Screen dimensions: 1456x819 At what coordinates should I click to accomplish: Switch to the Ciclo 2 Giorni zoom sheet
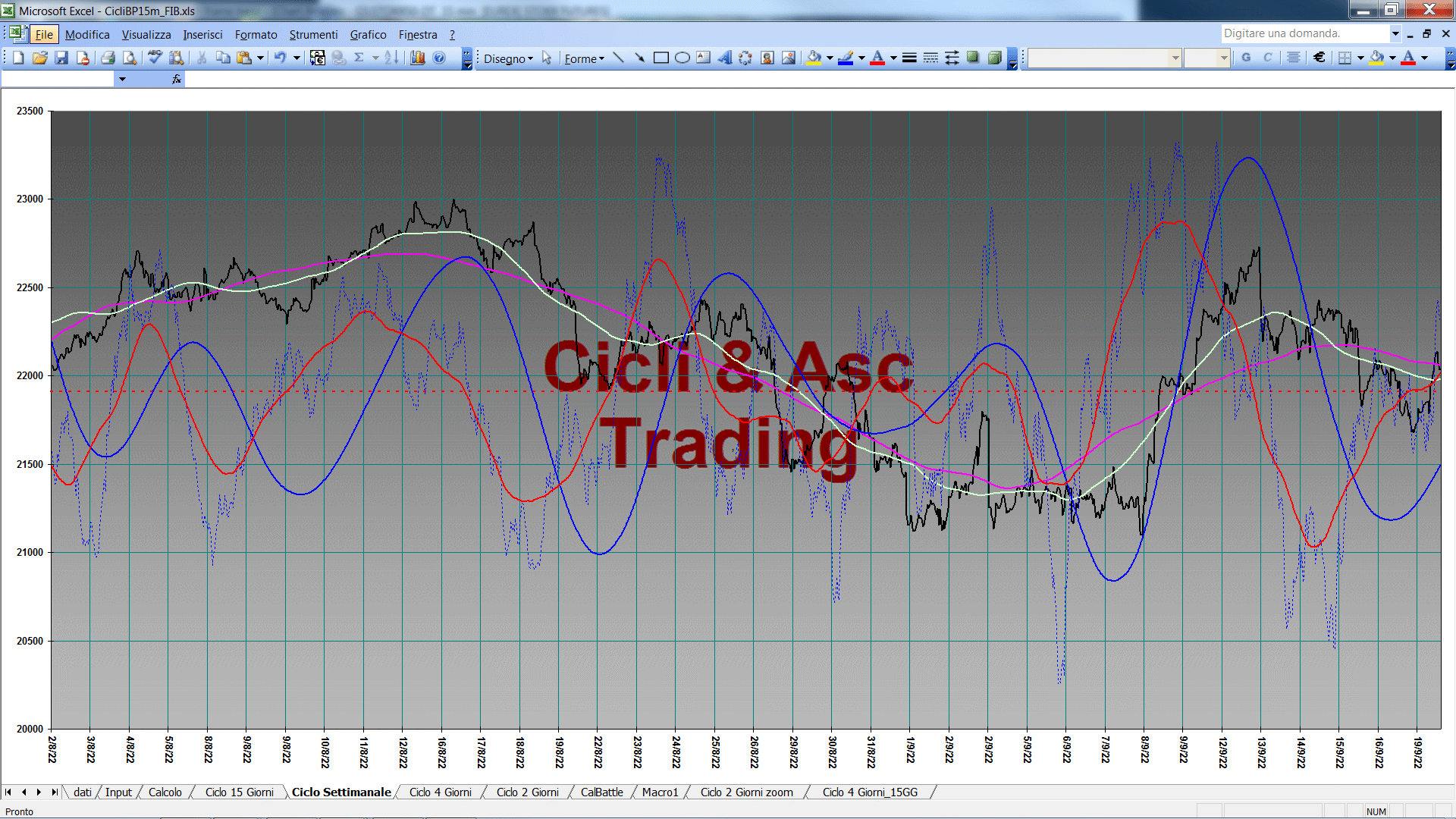(746, 792)
